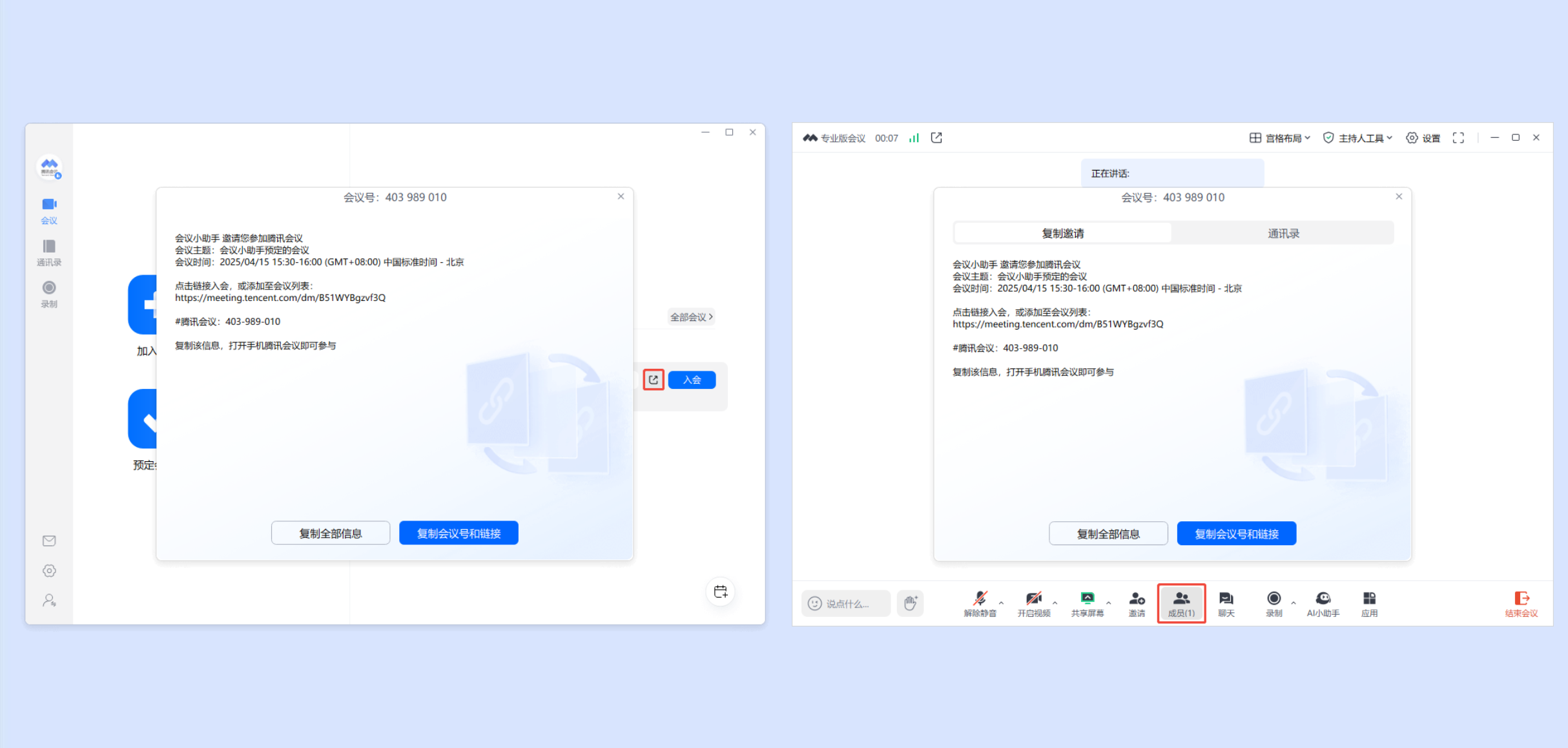Screen dimensions: 1568x748
Task: Expand the 宫格布局 layout dropdown
Action: (1280, 138)
